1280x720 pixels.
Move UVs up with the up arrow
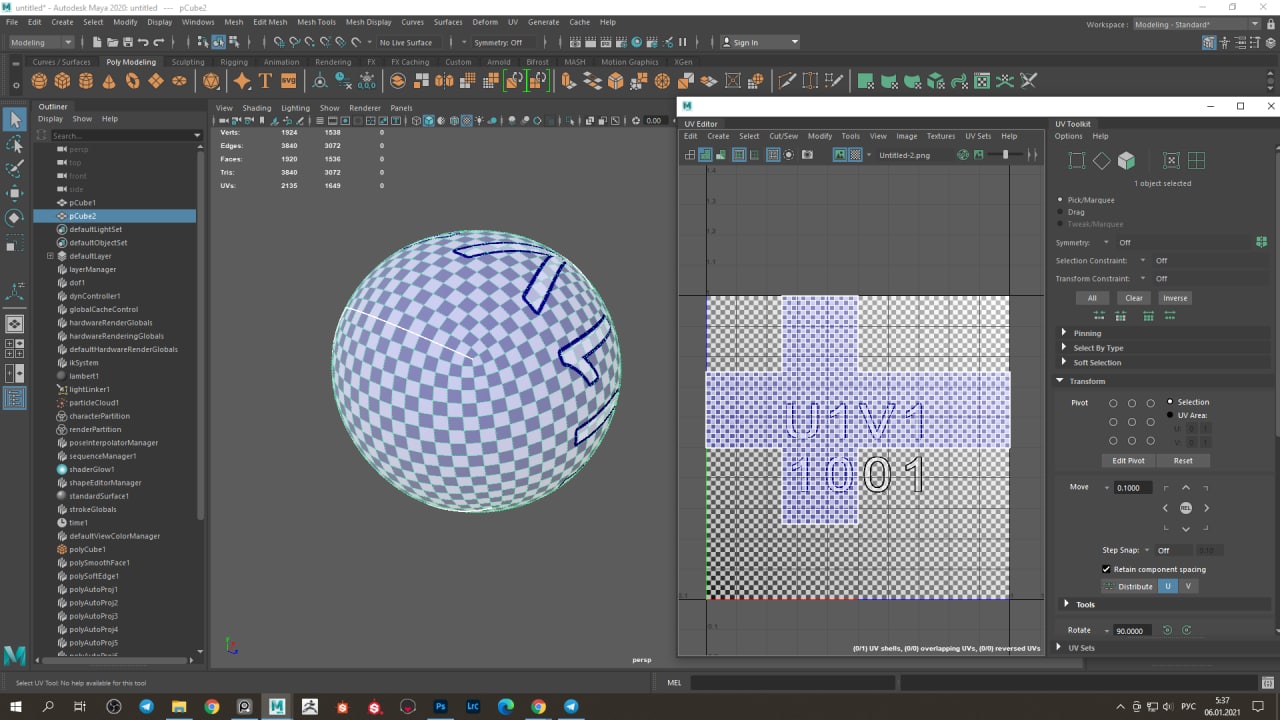pos(1186,488)
